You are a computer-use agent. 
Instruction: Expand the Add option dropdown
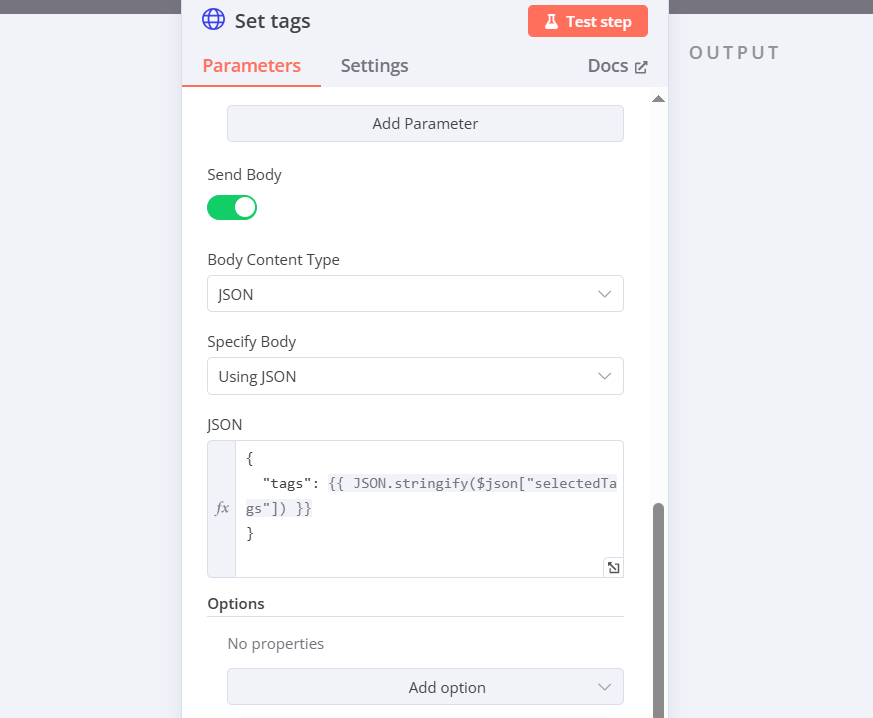425,687
